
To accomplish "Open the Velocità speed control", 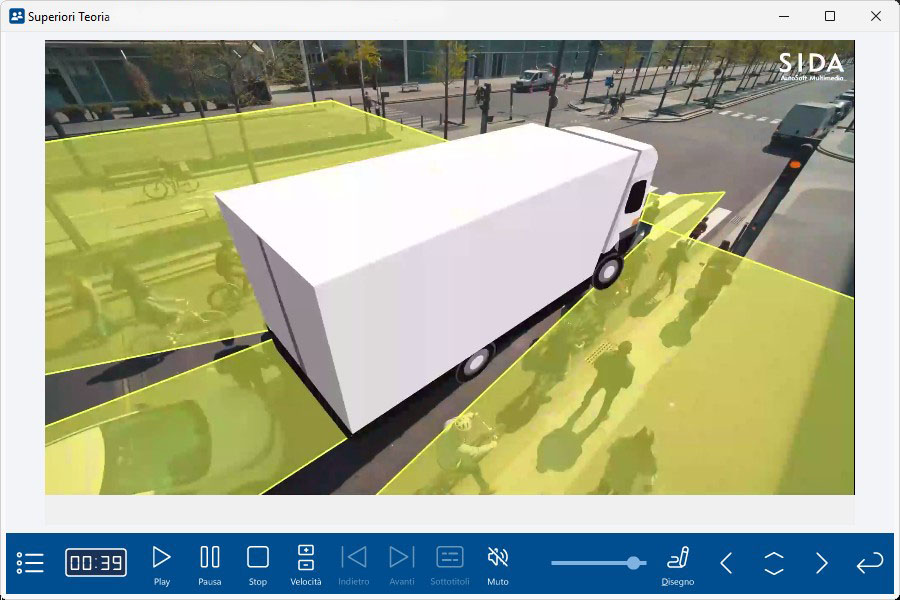I will (x=306, y=563).
